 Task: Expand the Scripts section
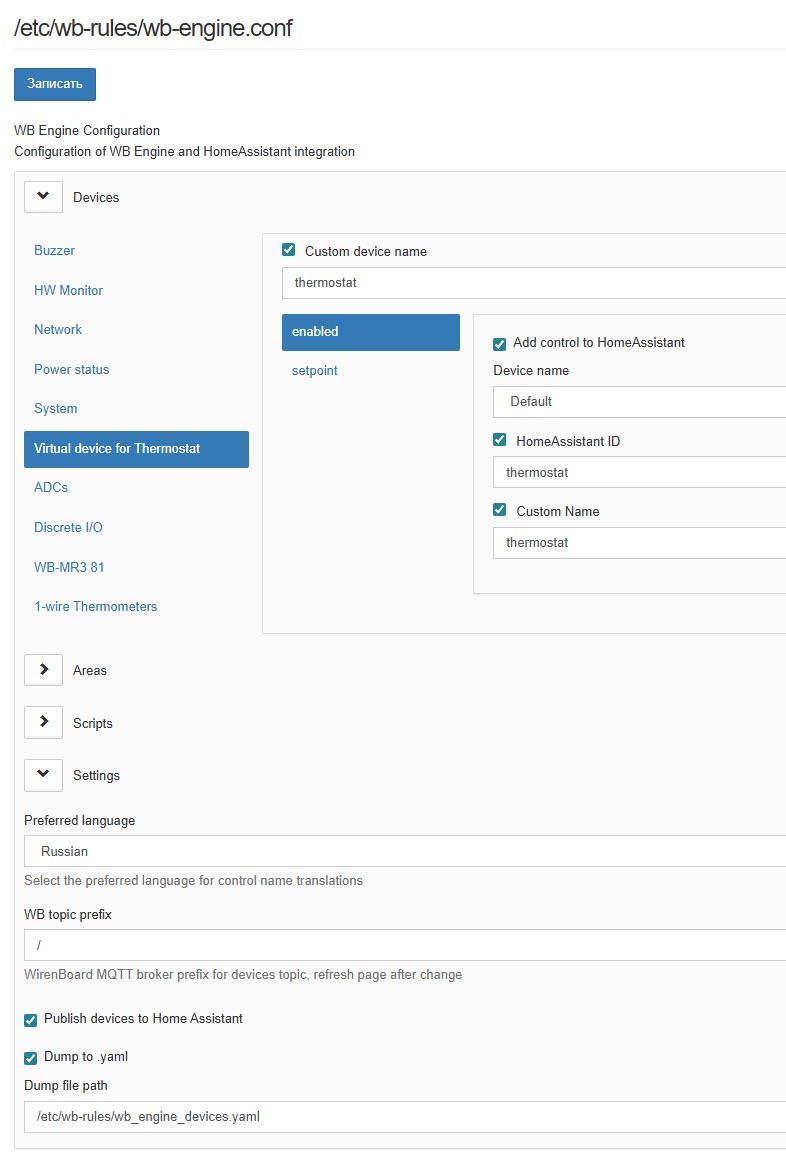coord(43,722)
